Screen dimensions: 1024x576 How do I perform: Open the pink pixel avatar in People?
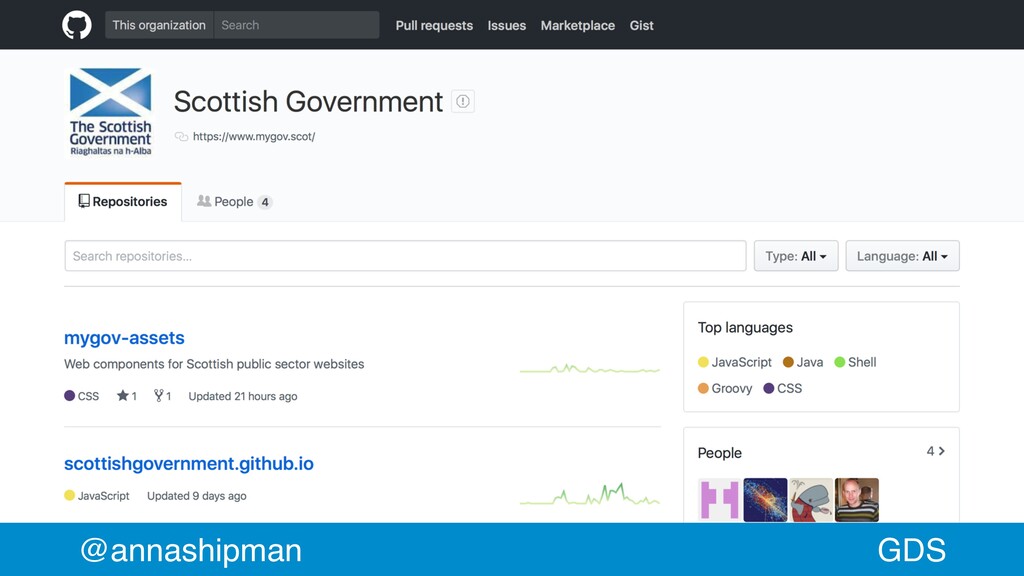[720, 500]
